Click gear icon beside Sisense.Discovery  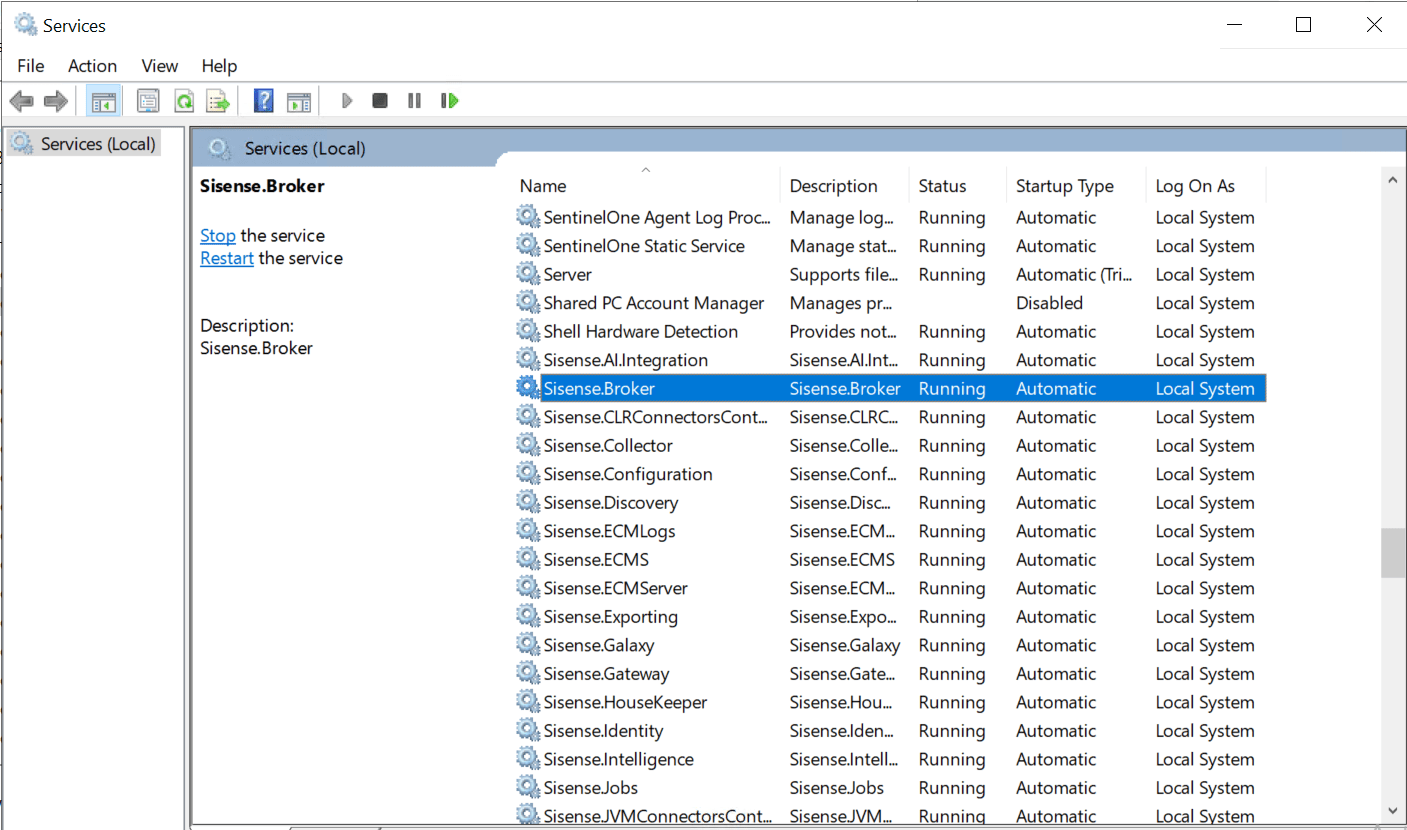527,502
